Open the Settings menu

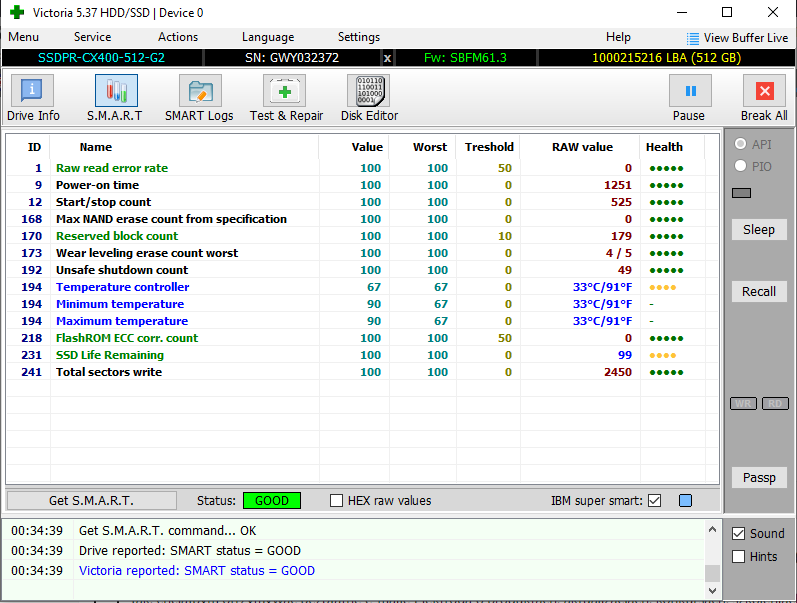point(359,37)
